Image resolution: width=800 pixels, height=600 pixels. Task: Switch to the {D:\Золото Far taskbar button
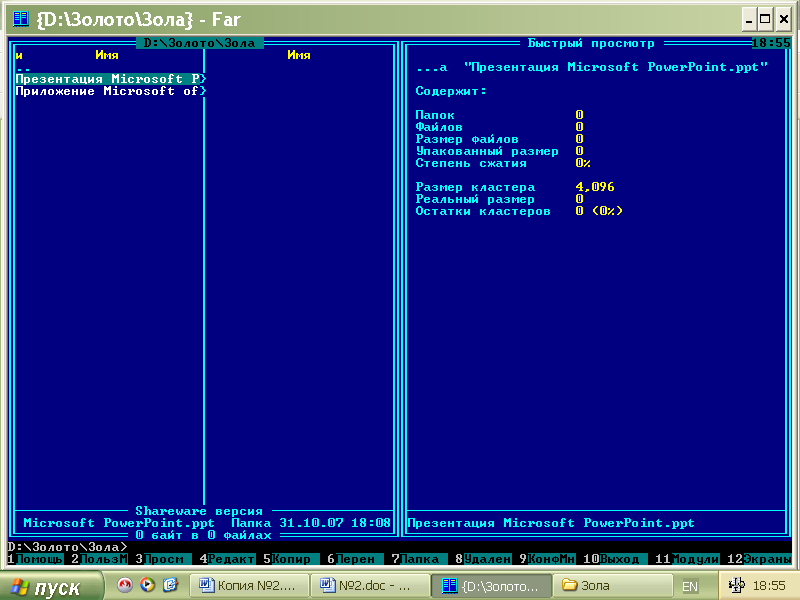[x=491, y=586]
